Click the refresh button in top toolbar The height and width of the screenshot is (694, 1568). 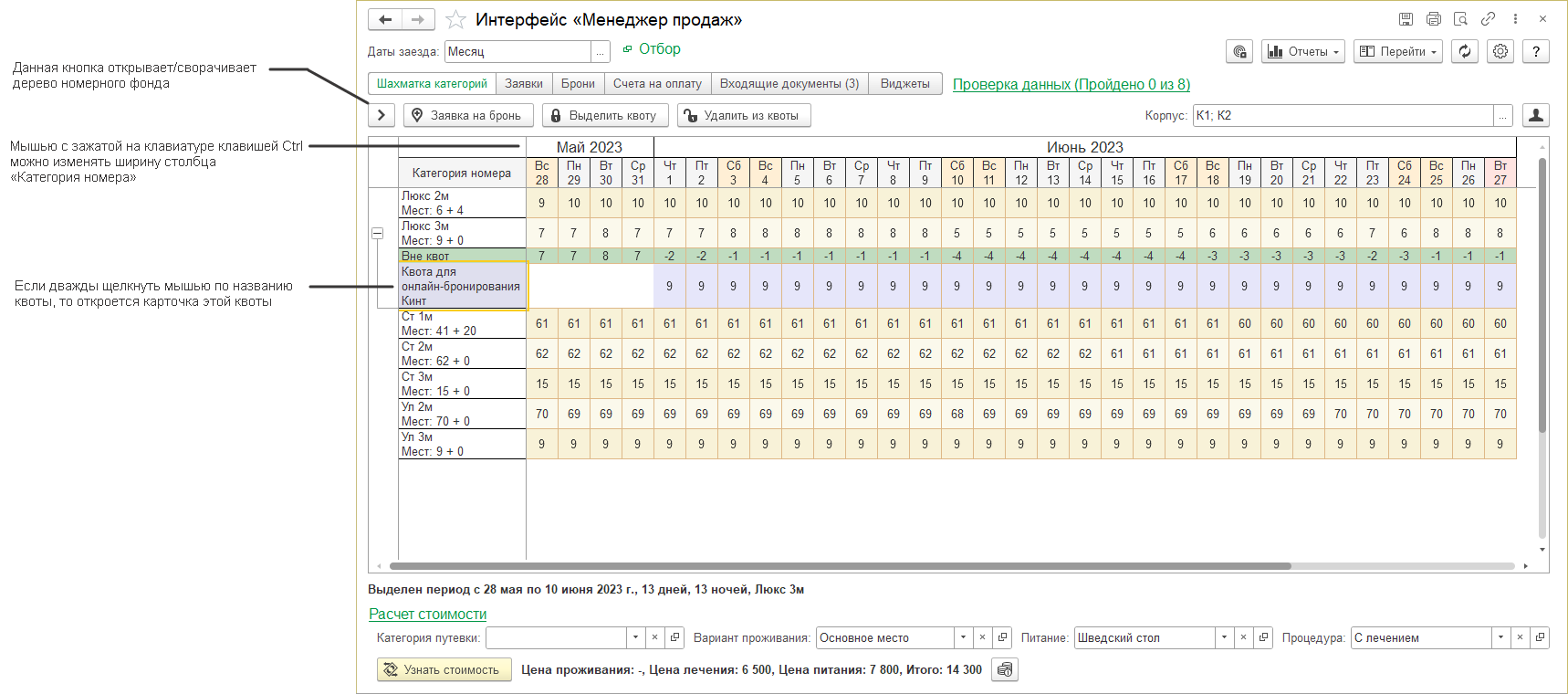1465,52
